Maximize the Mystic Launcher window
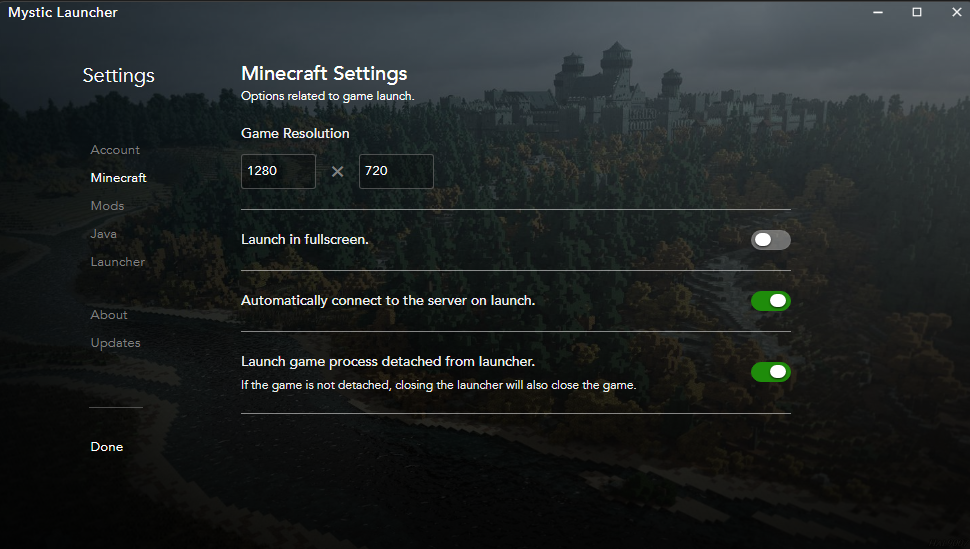Viewport: 970px width, 549px height. pos(917,12)
